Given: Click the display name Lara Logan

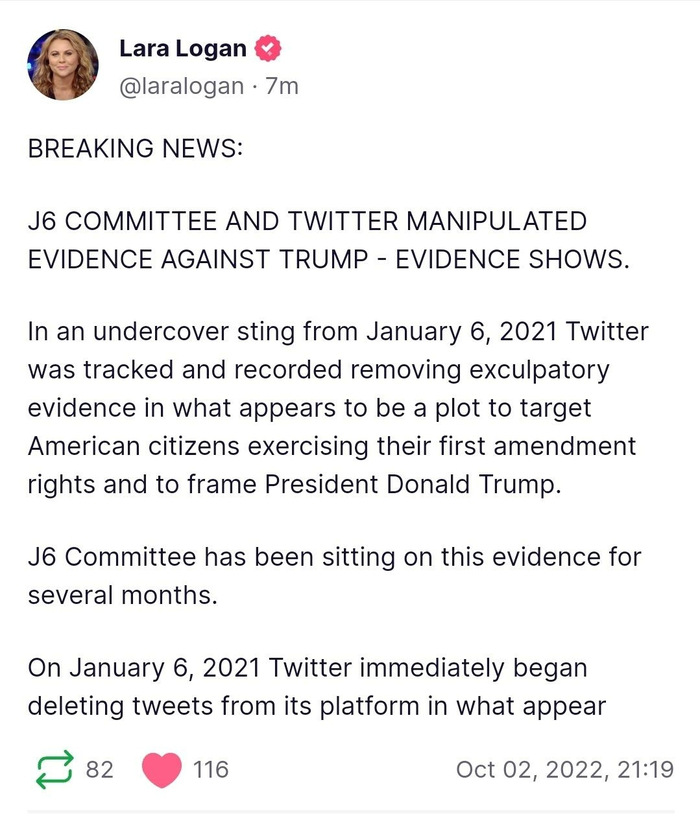Looking at the screenshot, I should 182,47.
